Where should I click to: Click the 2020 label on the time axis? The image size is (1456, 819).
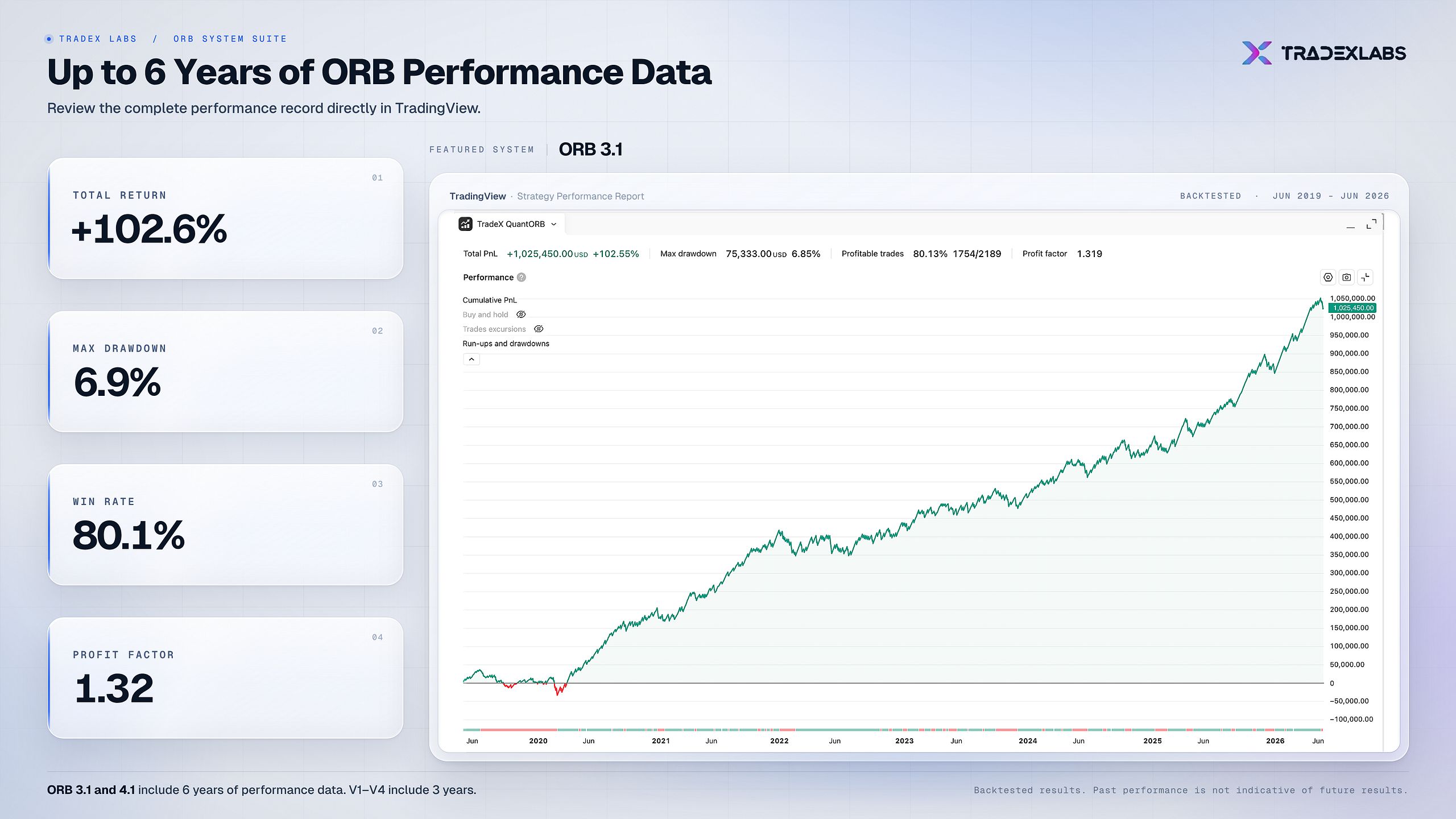click(x=538, y=741)
